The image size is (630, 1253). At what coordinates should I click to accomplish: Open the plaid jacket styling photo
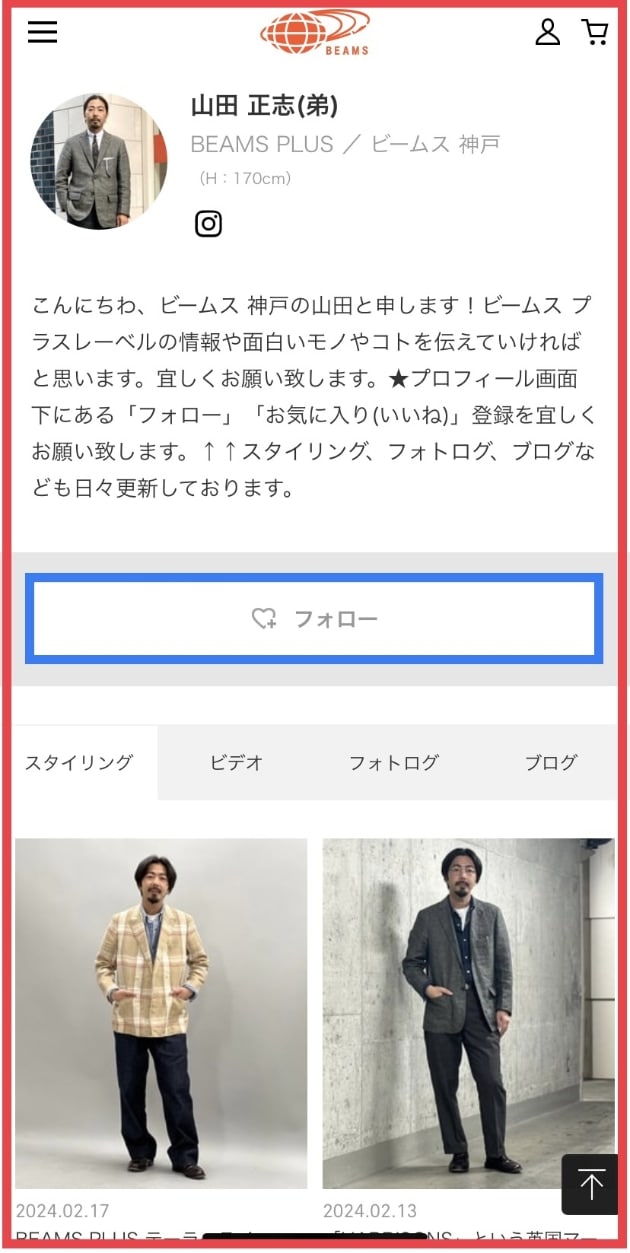pos(161,1013)
